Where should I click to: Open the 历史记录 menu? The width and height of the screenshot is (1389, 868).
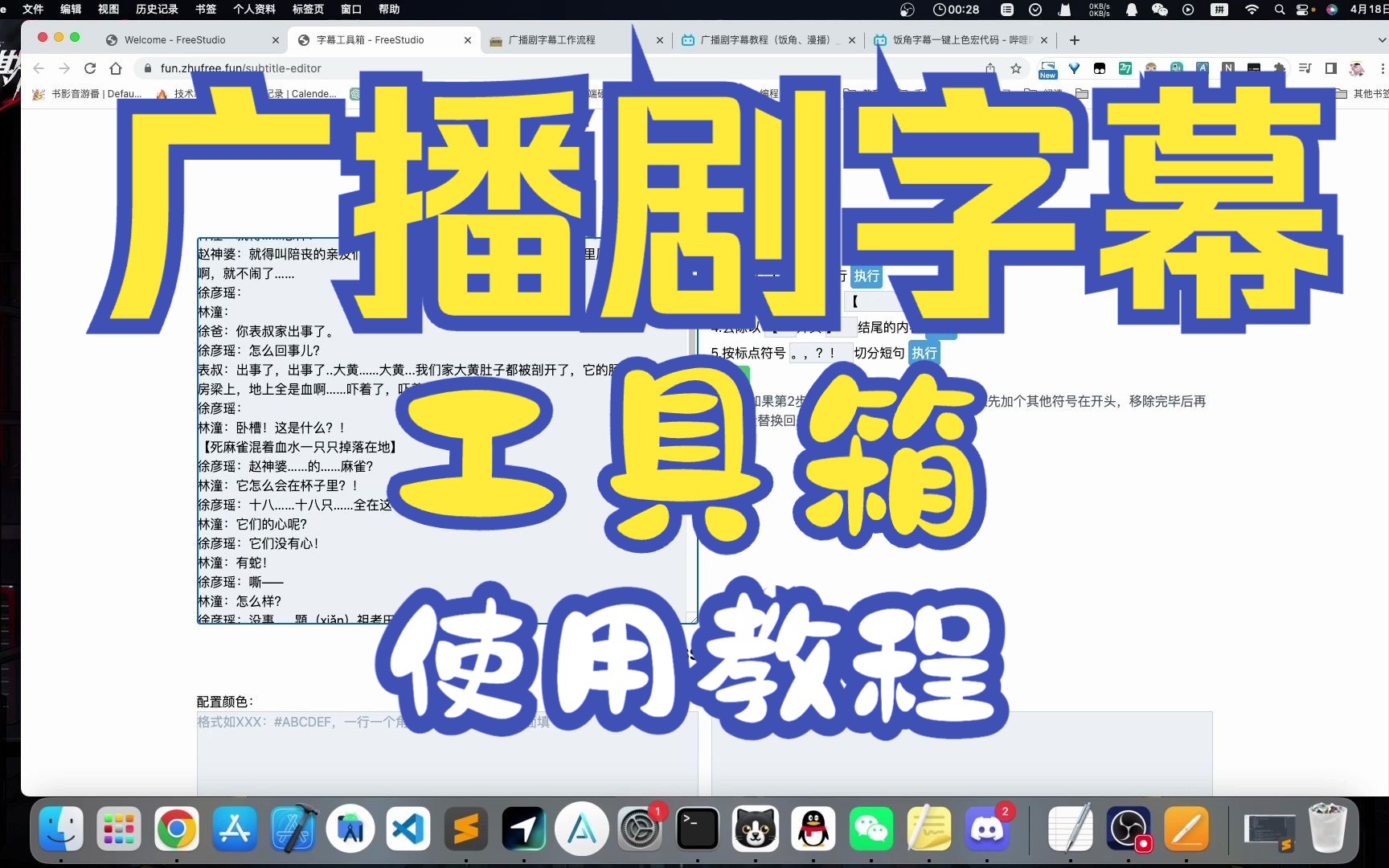point(157,9)
